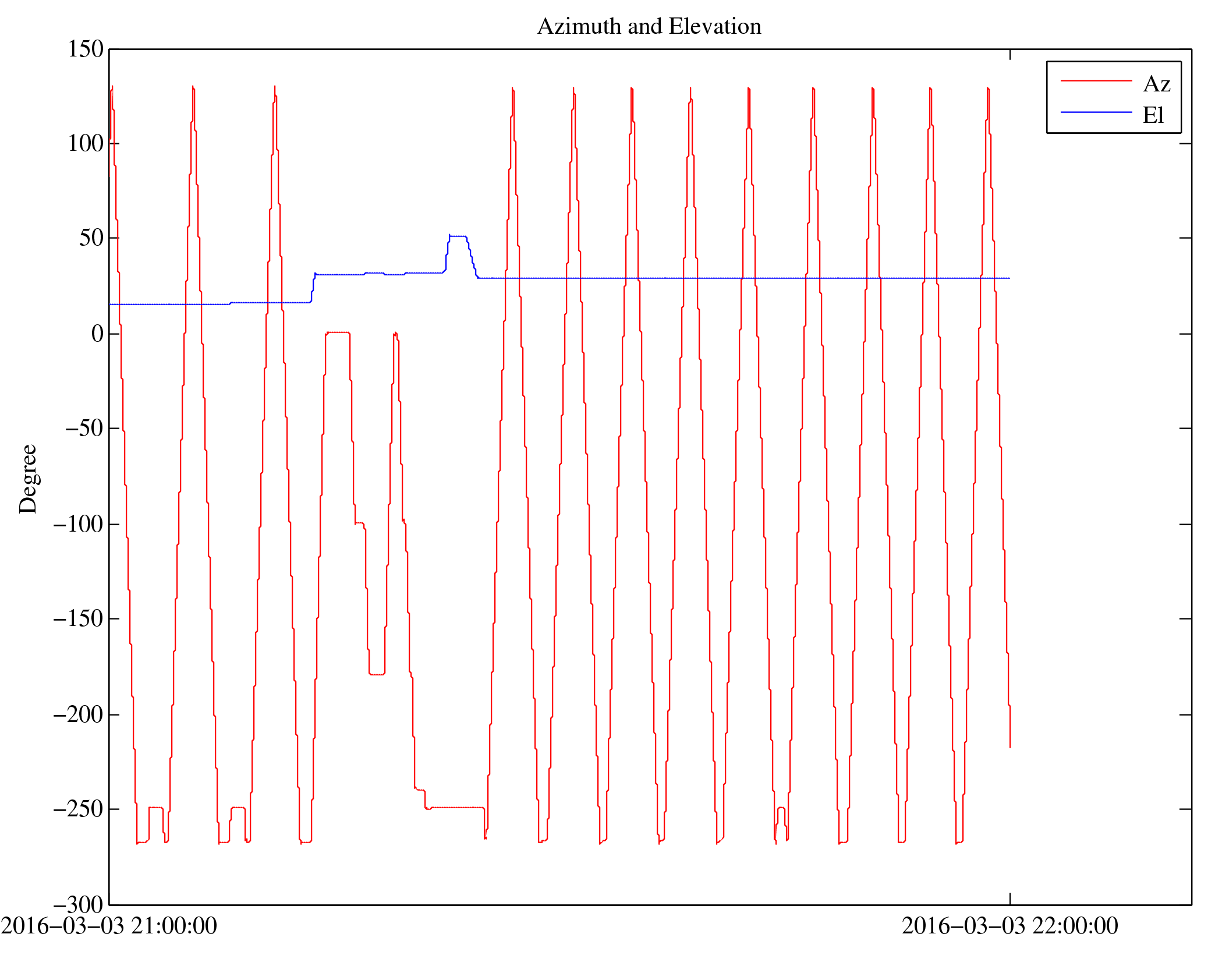Select the 'El' legend label text
Screen dimensions: 1208x980
tap(1153, 115)
